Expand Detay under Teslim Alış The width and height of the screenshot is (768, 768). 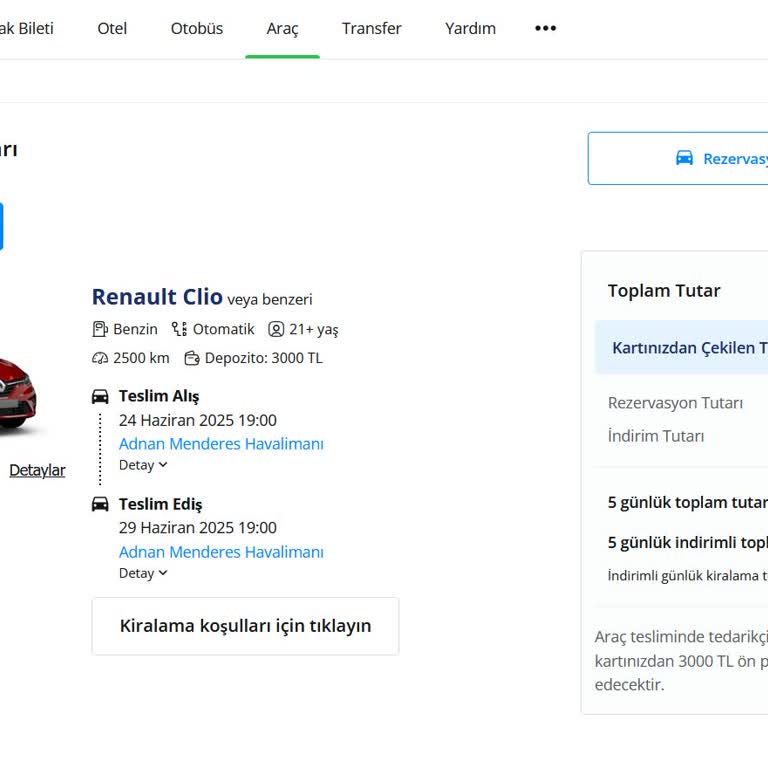[x=143, y=465]
